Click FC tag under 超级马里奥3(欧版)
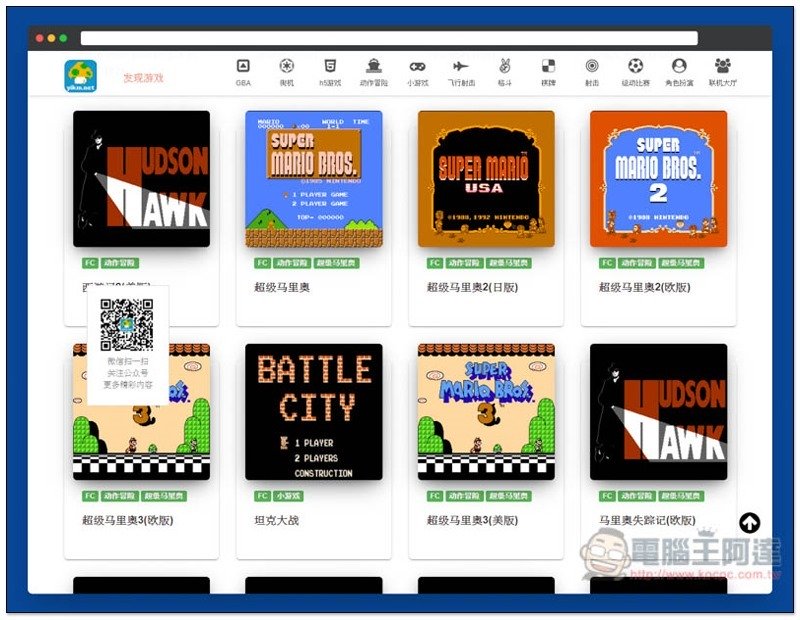The width and height of the screenshot is (800, 620). coord(90,496)
